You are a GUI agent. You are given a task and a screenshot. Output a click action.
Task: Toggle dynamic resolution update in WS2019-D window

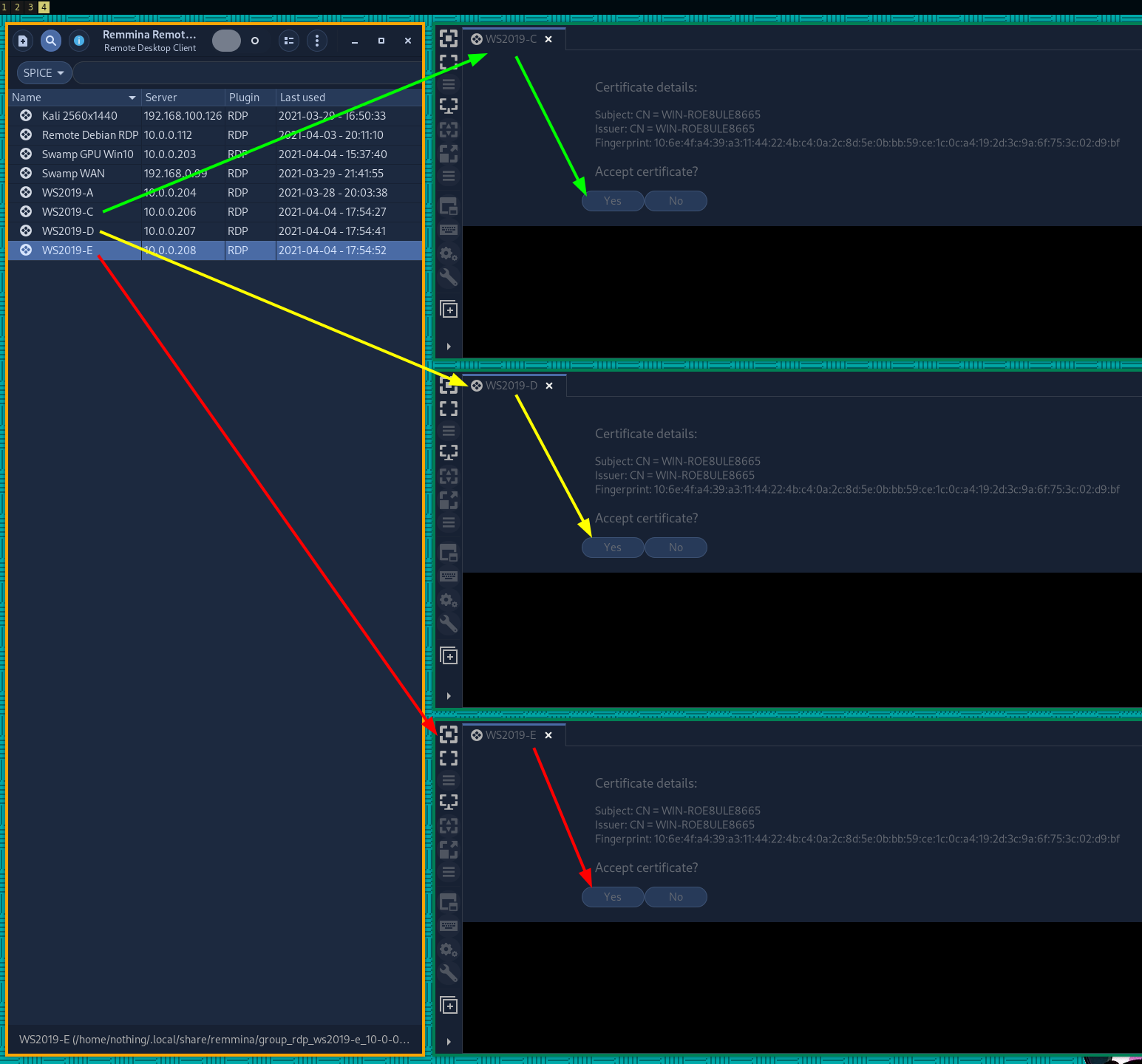[449, 477]
